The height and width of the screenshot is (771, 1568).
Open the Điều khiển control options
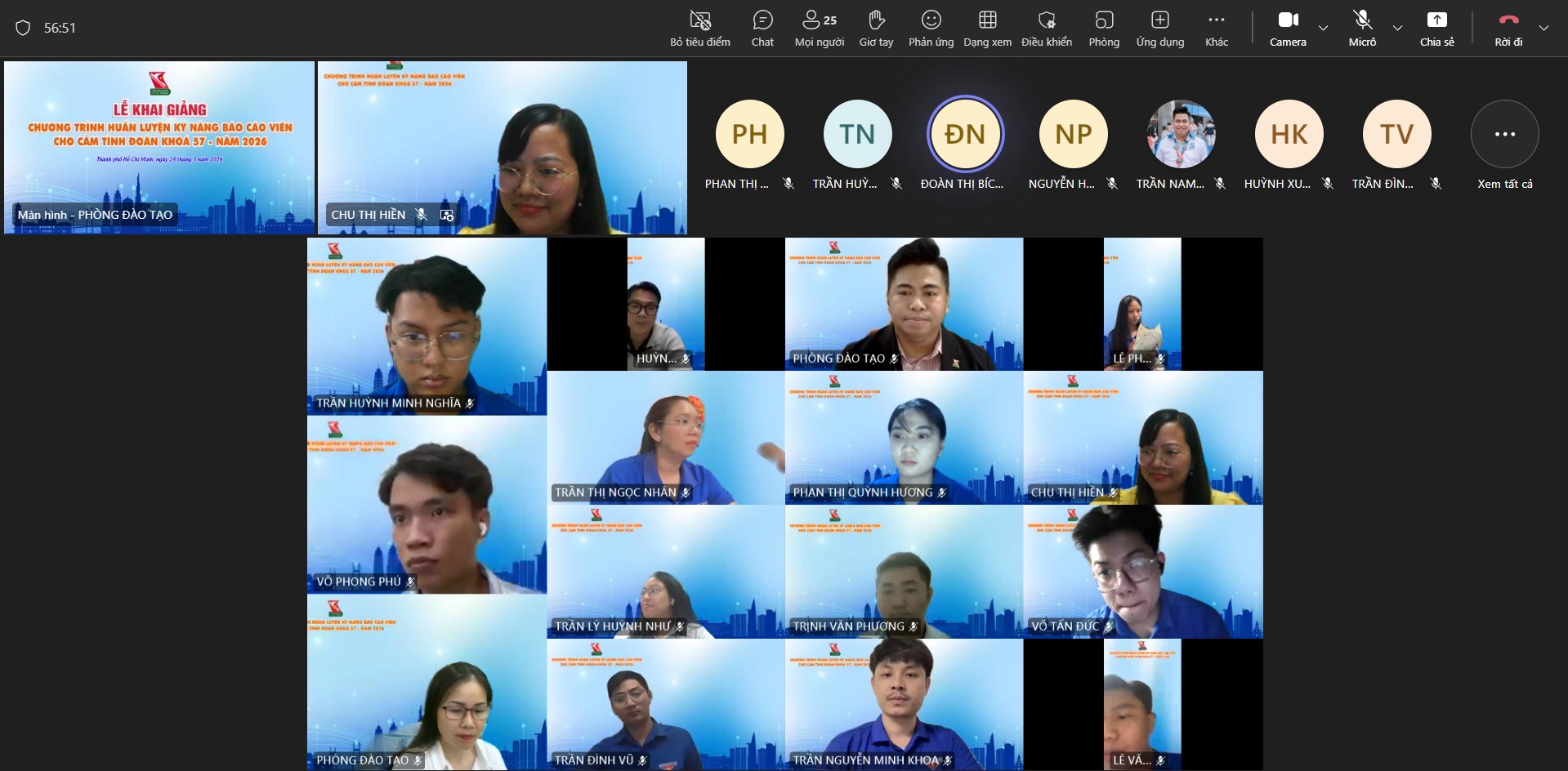tap(1046, 28)
